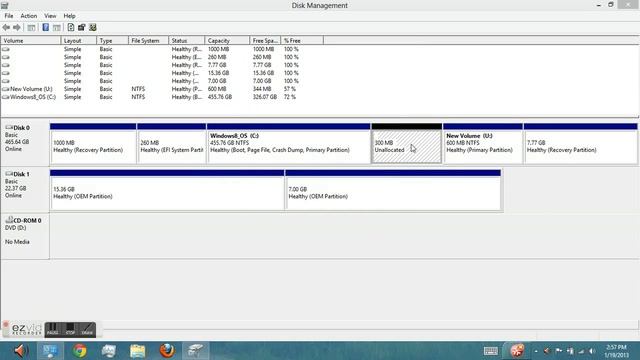640x360 pixels.
Task: Click the last green toolbar settings icon
Action: (x=93, y=28)
